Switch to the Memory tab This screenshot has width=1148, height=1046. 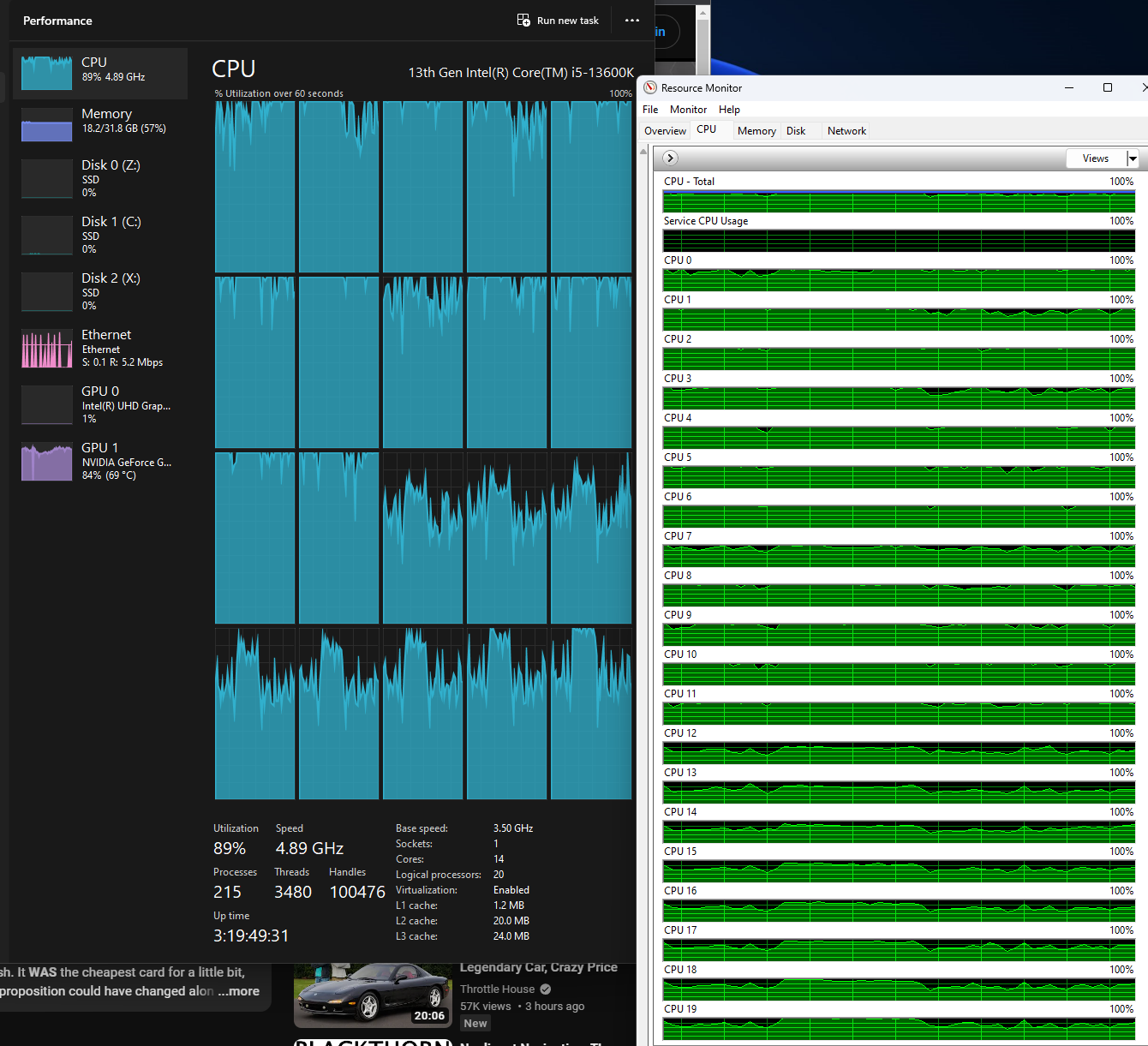[x=756, y=131]
